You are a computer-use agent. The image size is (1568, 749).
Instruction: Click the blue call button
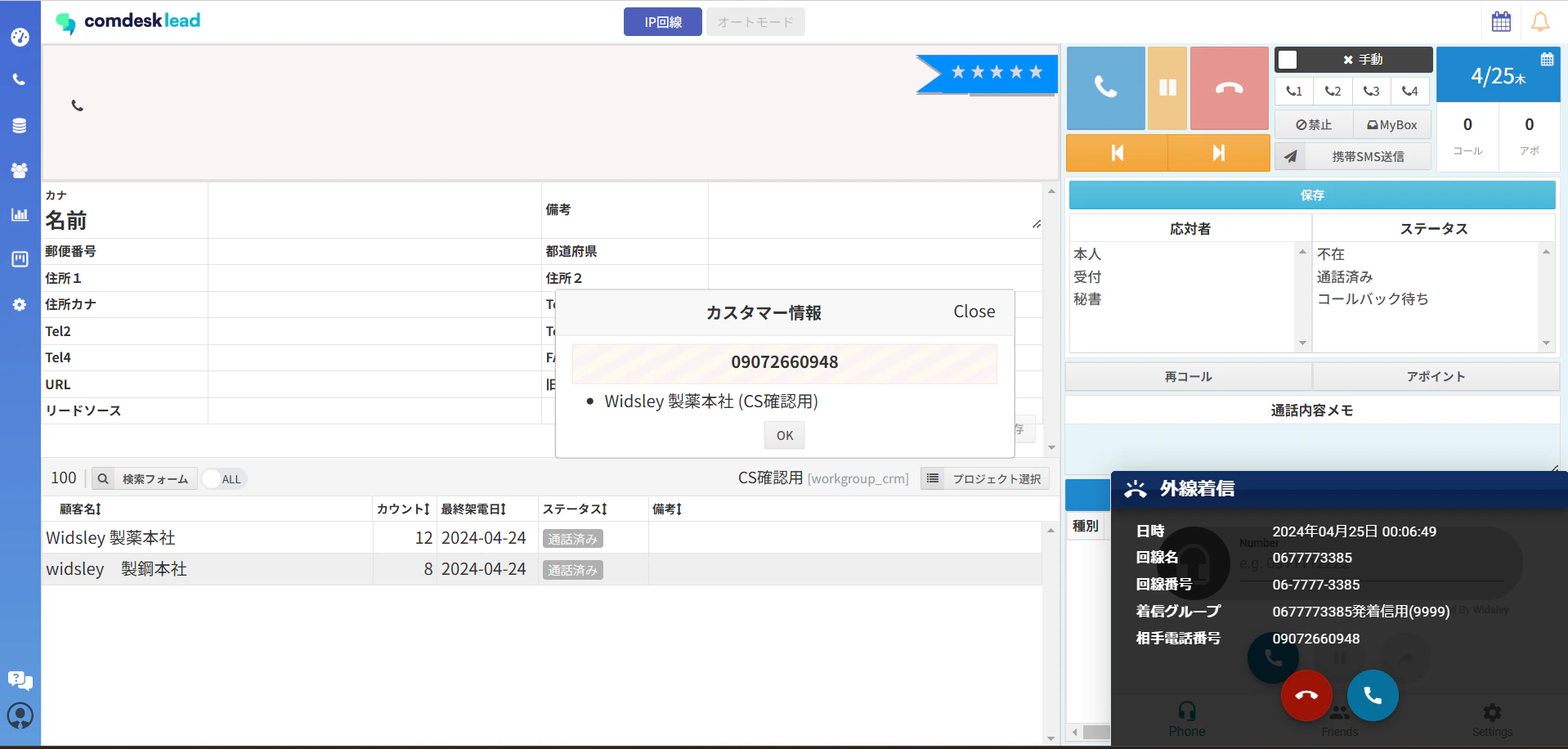1105,87
